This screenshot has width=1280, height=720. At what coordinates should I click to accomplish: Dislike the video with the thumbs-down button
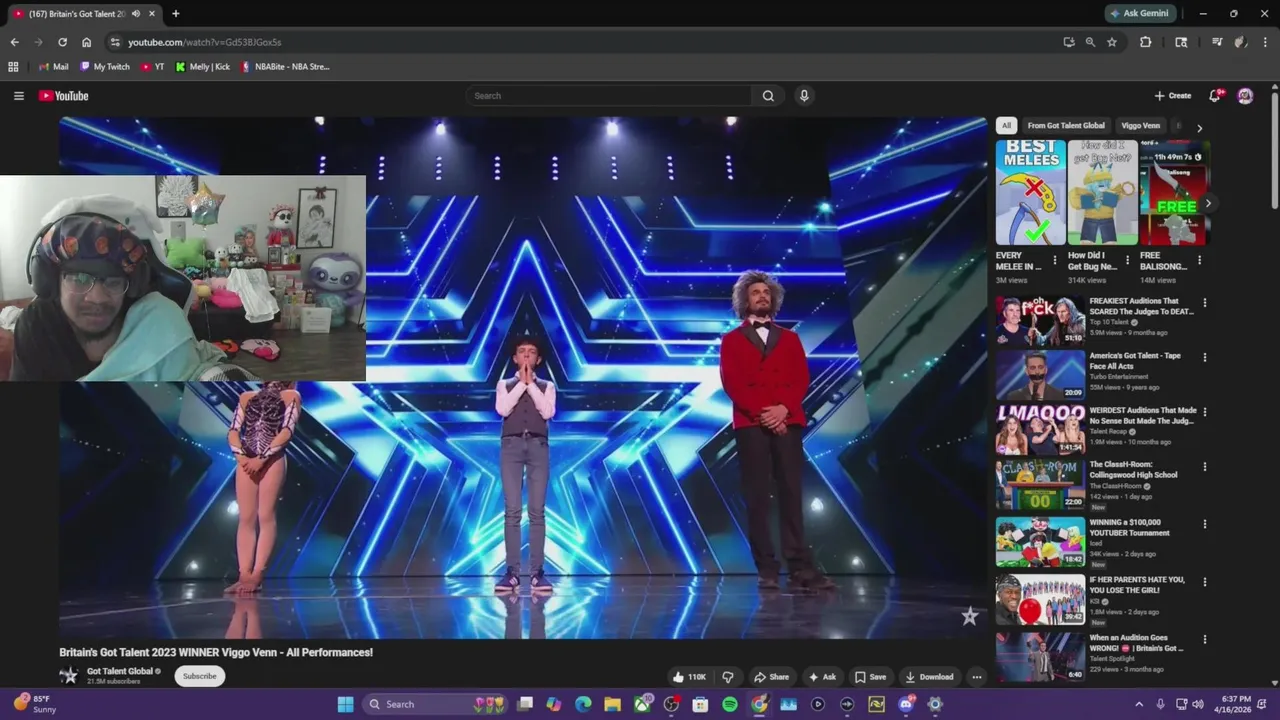[727, 677]
